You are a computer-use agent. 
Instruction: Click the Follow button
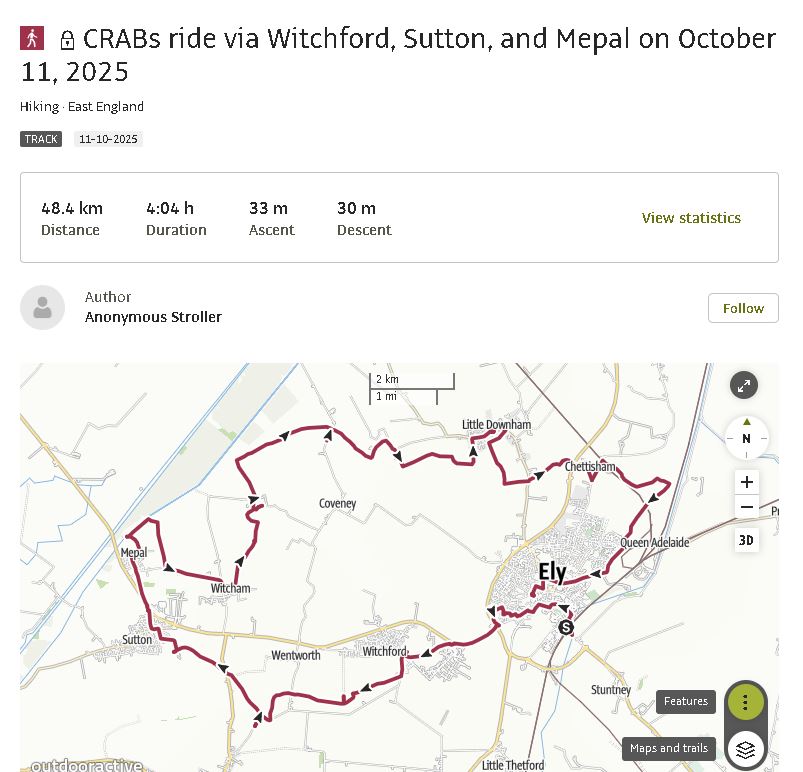pyautogui.click(x=743, y=308)
